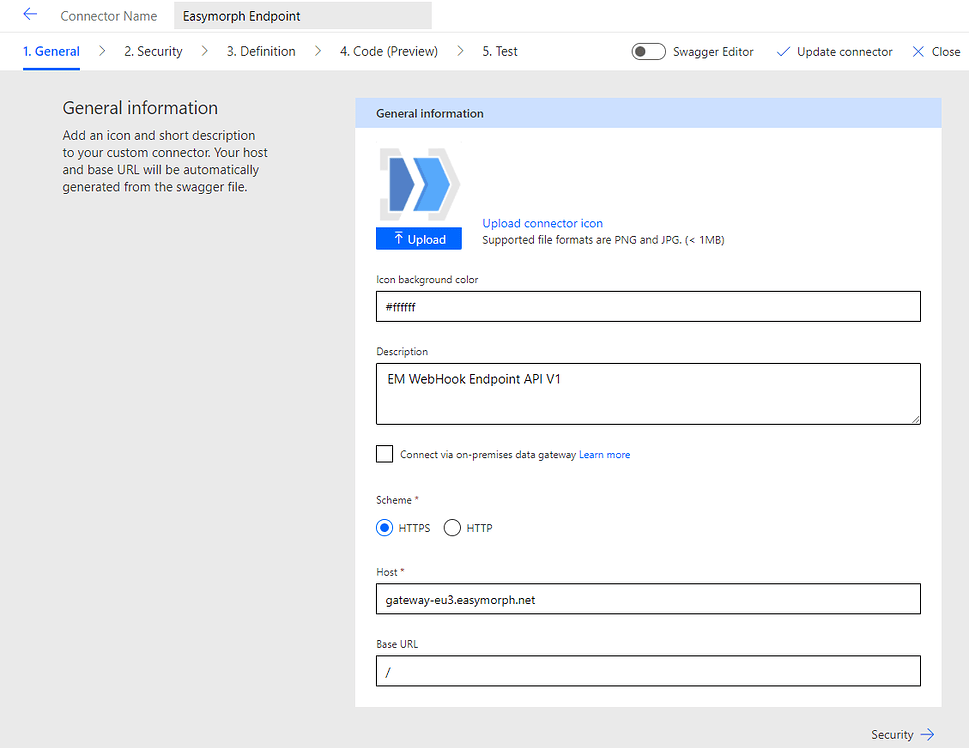Enable Connect via on-premises data gateway
The image size is (969, 748).
pyautogui.click(x=384, y=453)
